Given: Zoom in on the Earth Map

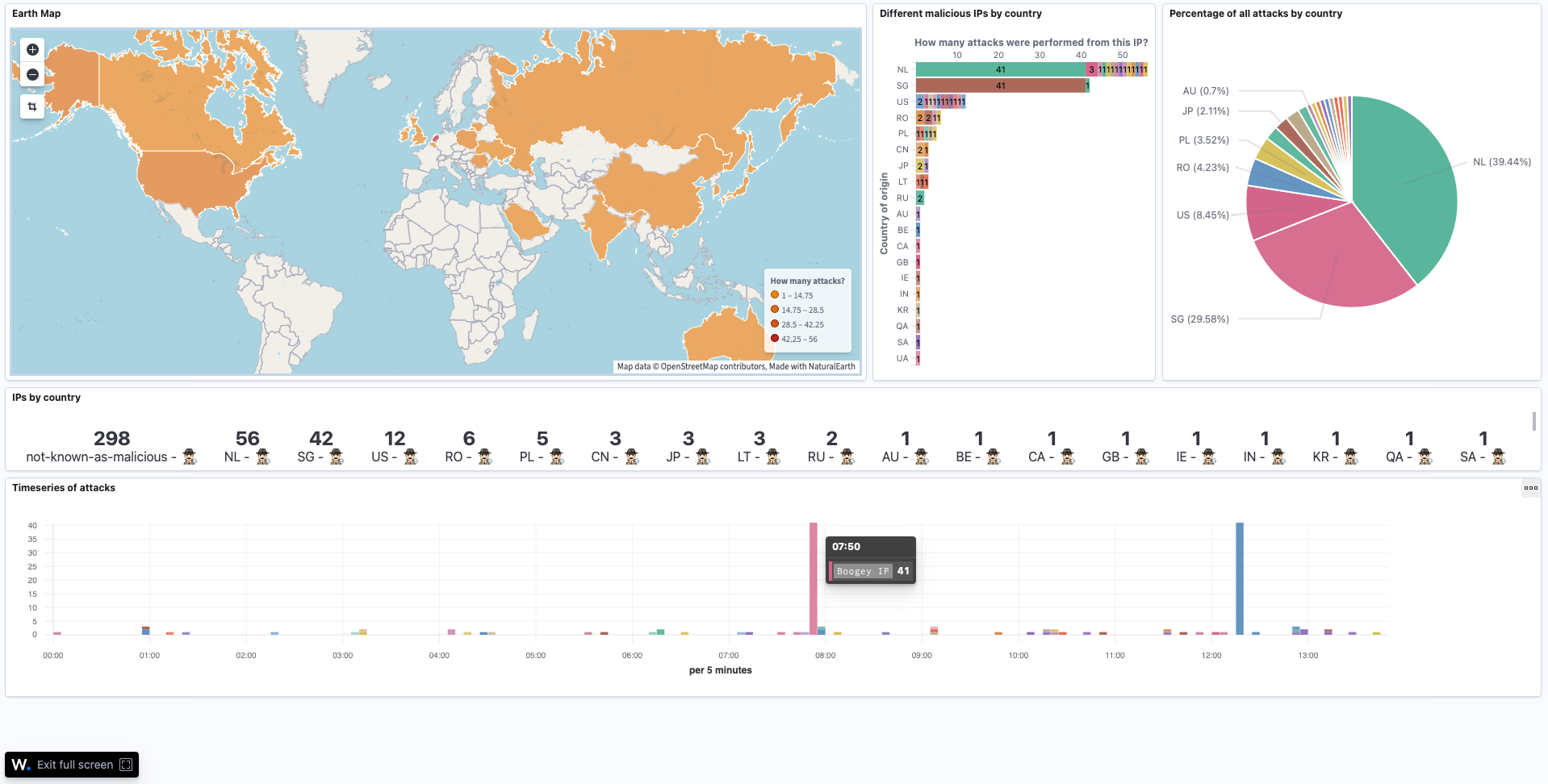Looking at the screenshot, I should [31, 49].
